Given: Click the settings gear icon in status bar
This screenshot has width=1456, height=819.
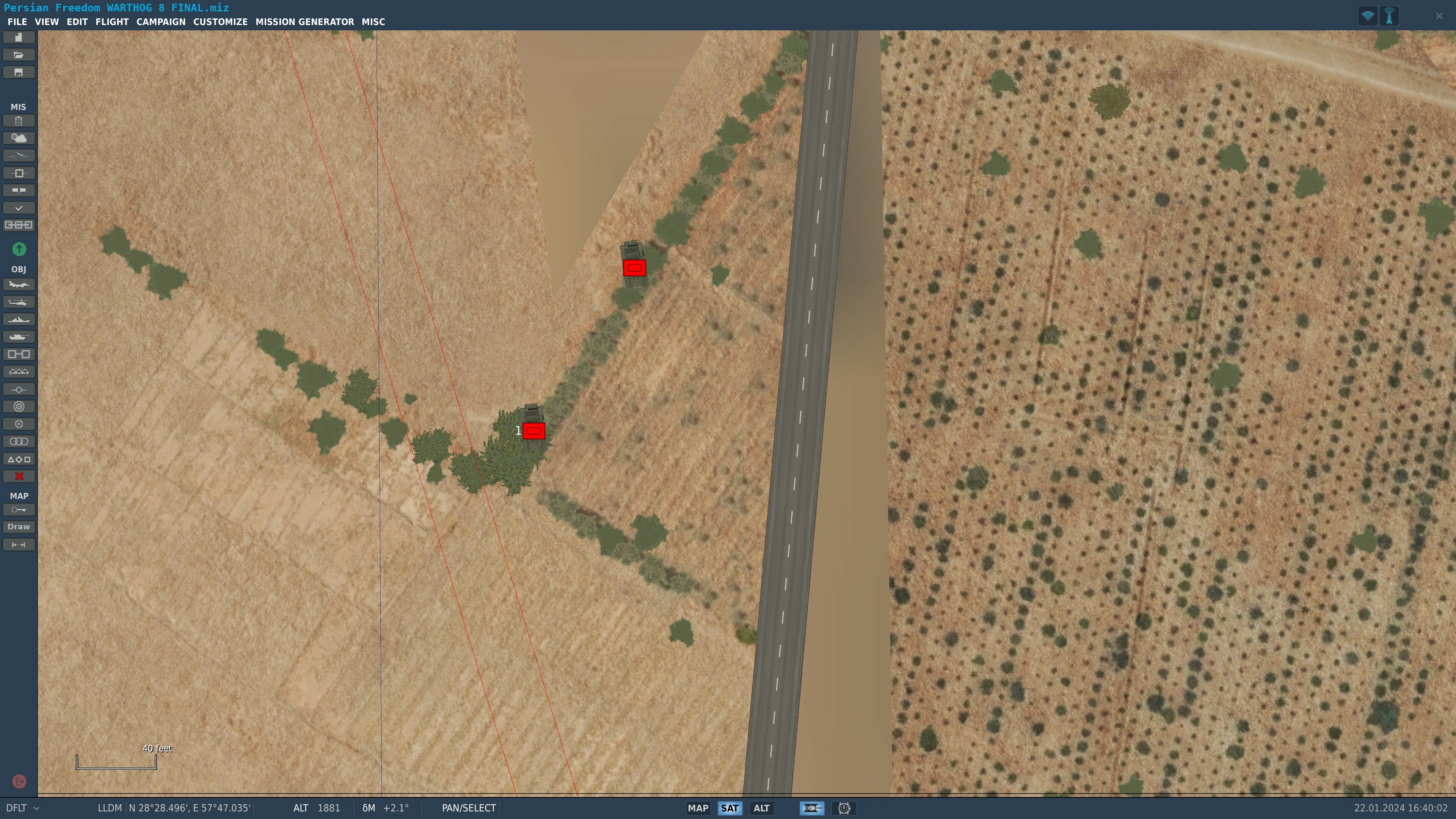Looking at the screenshot, I should tap(844, 808).
